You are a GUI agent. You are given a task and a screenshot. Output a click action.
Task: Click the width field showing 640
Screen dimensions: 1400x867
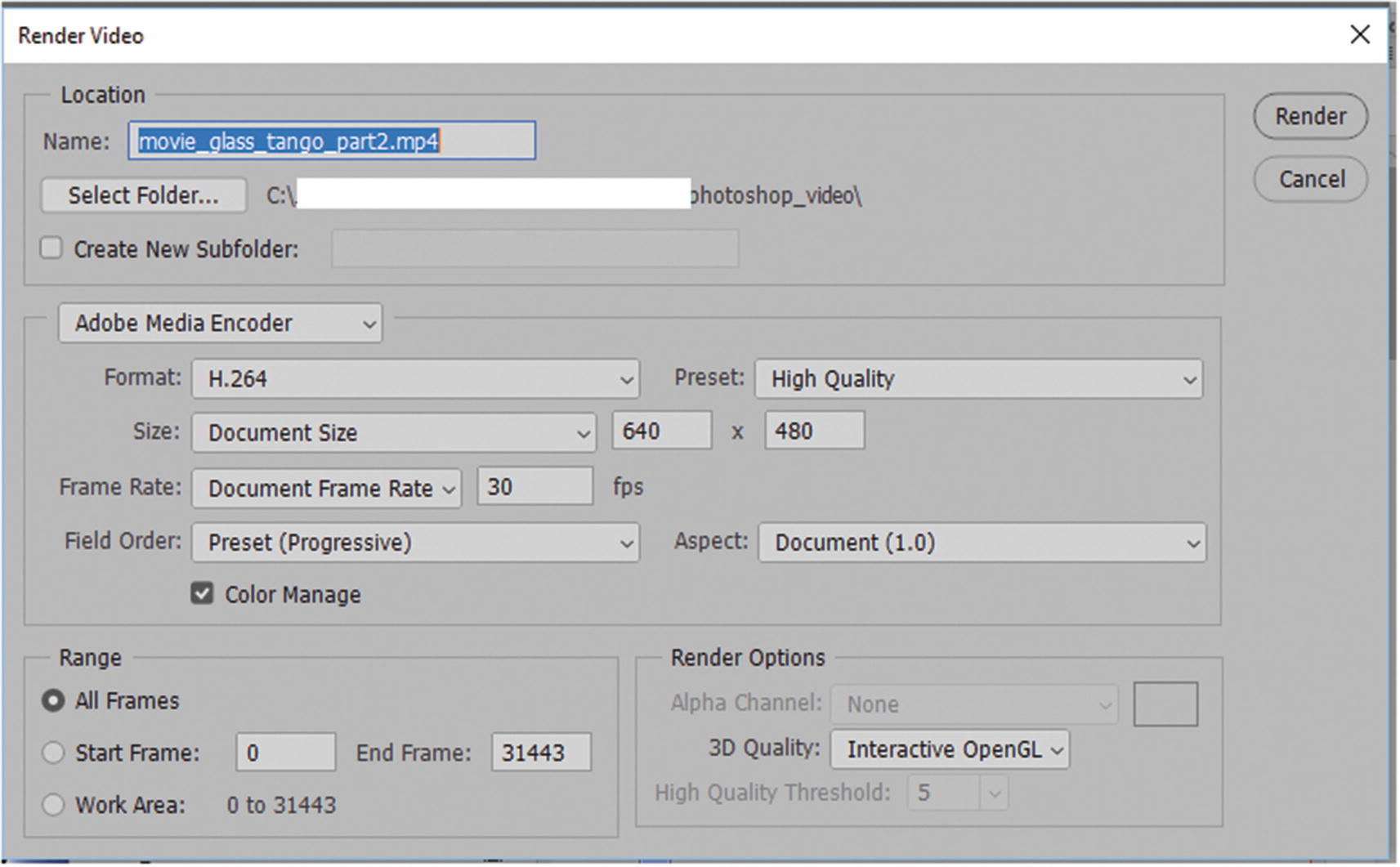(662, 431)
